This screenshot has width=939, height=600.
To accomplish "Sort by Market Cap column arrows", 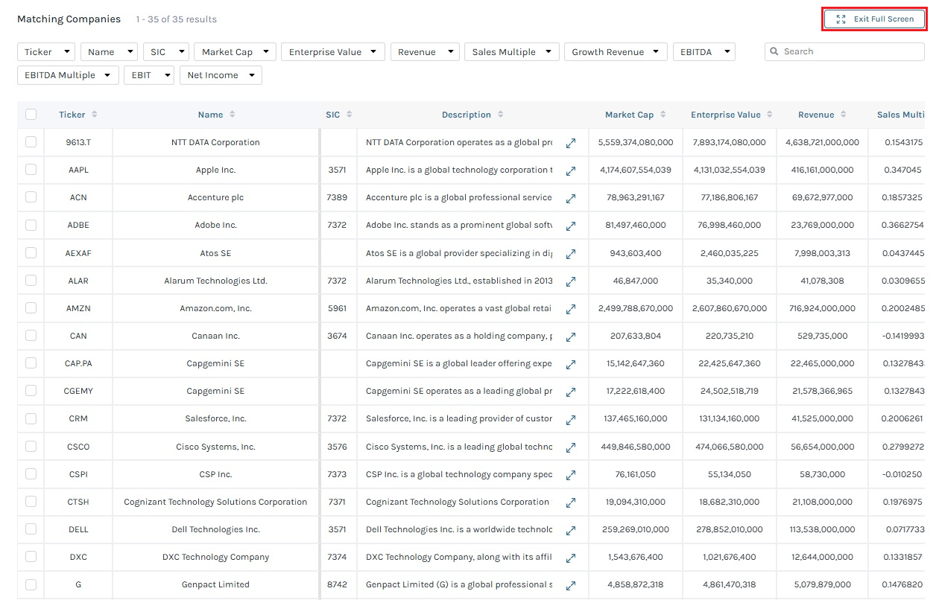I will (x=663, y=114).
